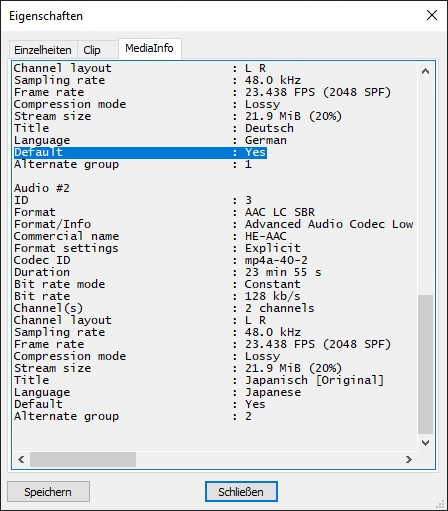Click the 'Format settings : Explicit' line
Viewport: 448px width, 511px height.
click(157, 248)
